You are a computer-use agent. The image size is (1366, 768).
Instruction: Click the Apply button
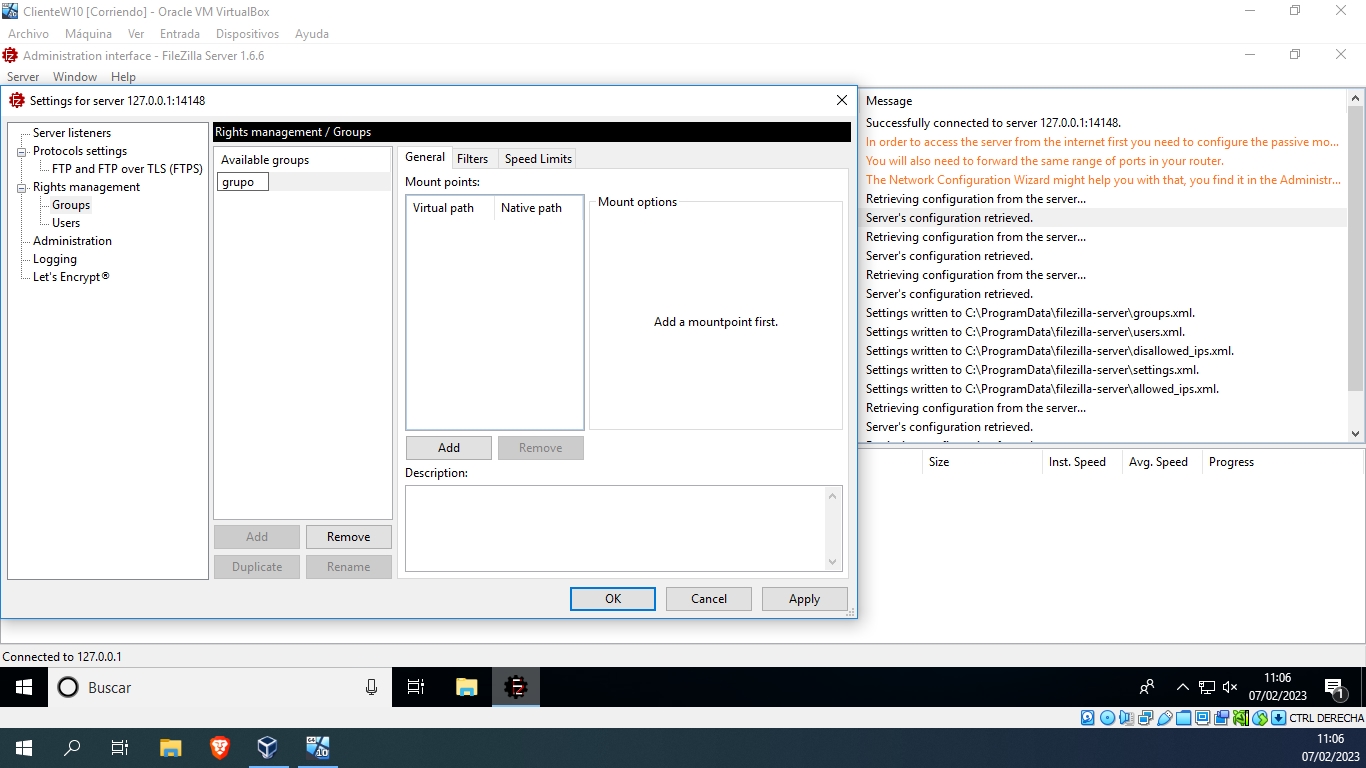(804, 599)
